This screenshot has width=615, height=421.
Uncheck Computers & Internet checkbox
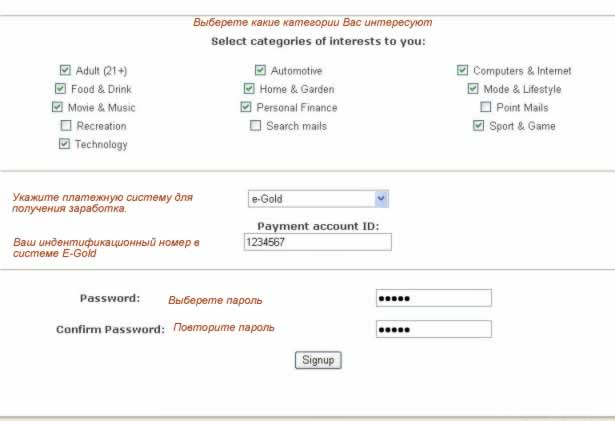[x=462, y=70]
